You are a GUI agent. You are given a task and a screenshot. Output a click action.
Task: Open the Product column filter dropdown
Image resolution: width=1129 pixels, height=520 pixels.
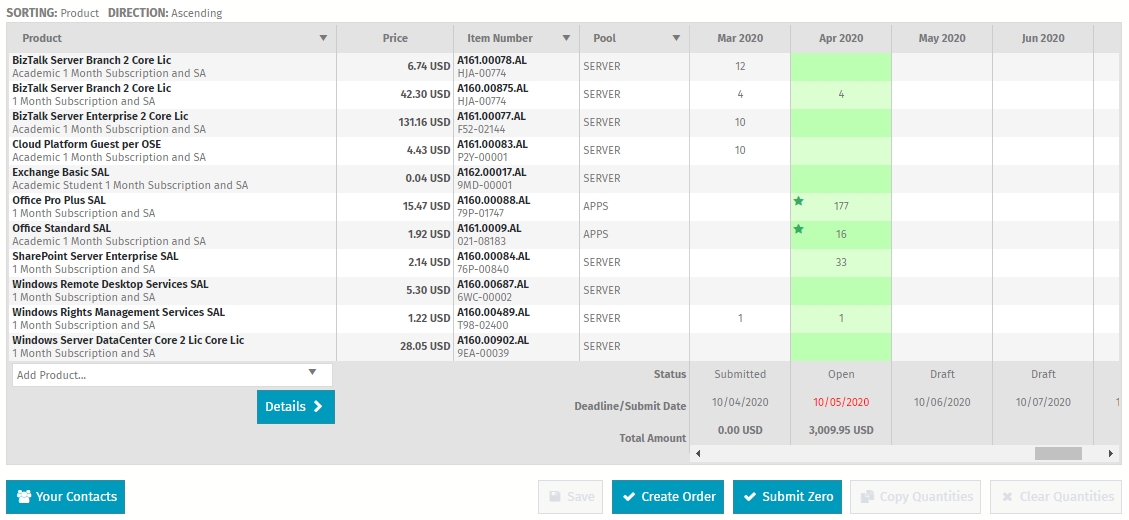tap(323, 38)
